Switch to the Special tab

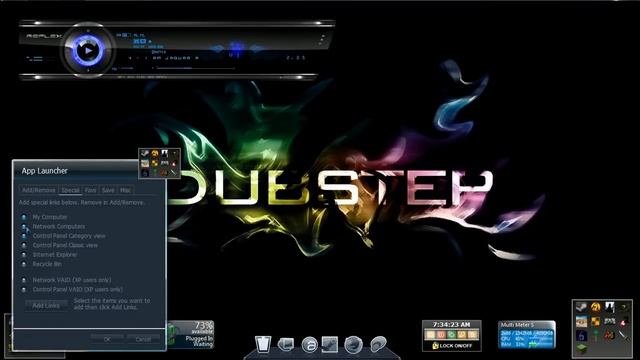tap(70, 190)
